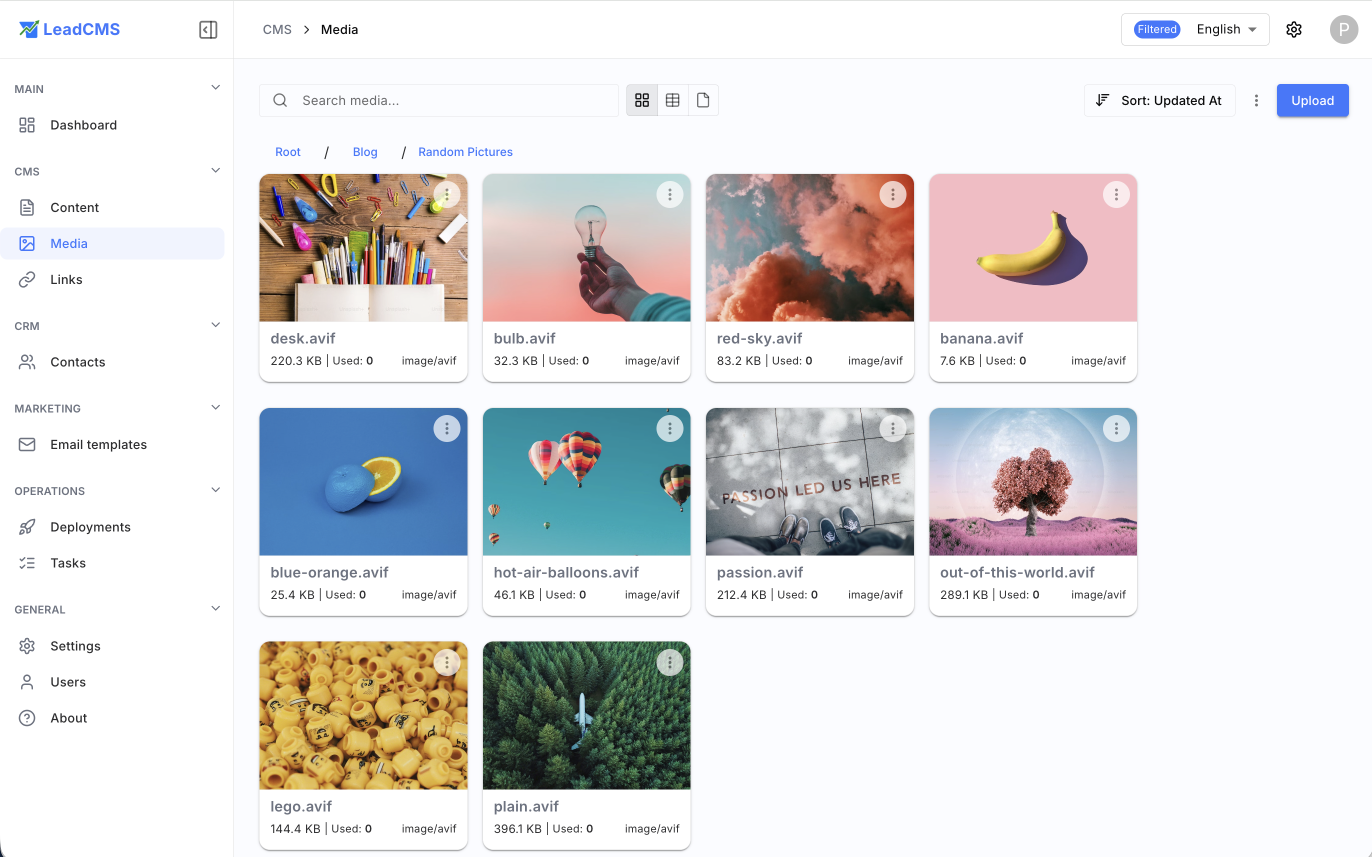
Task: Click the Contacts icon under CRM
Action: tap(27, 362)
